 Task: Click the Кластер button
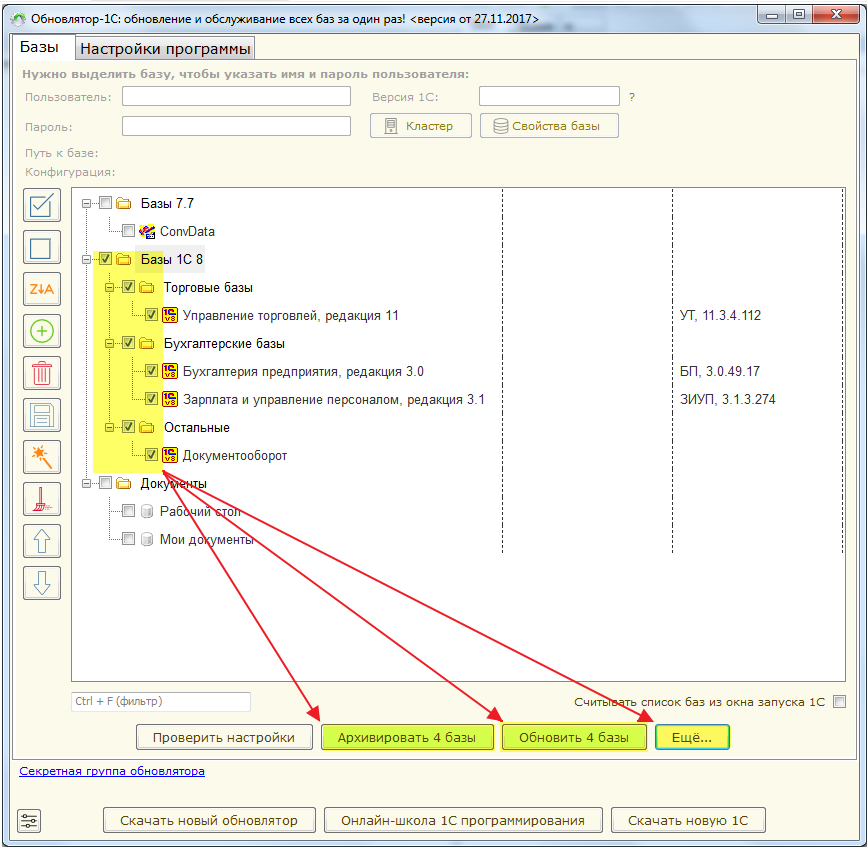point(421,126)
